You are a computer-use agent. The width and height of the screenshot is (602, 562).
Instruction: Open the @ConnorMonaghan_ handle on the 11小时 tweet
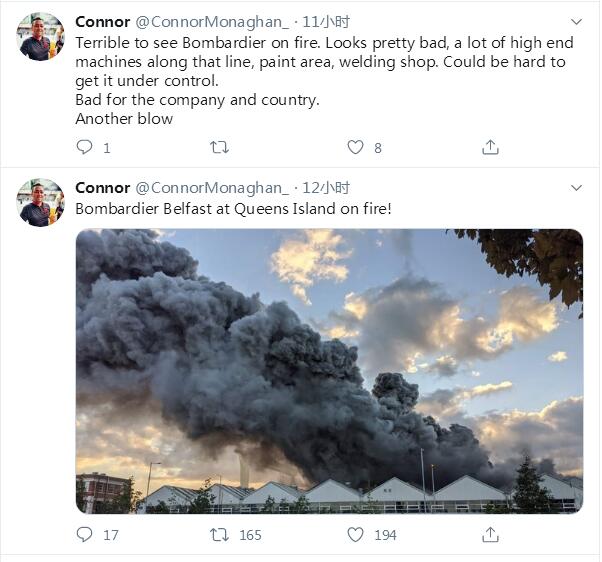point(211,21)
